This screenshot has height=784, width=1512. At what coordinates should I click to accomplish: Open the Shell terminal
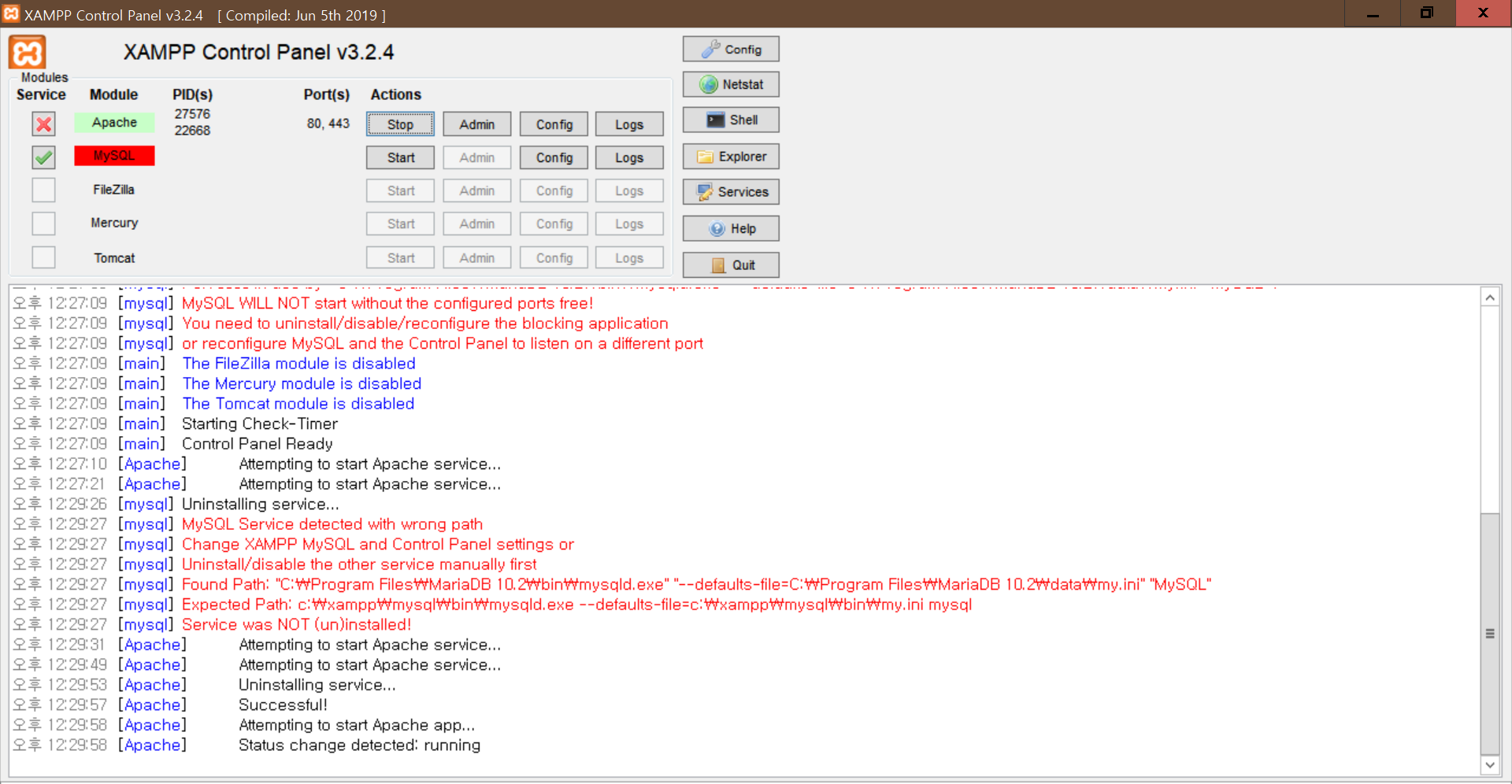pyautogui.click(x=731, y=120)
